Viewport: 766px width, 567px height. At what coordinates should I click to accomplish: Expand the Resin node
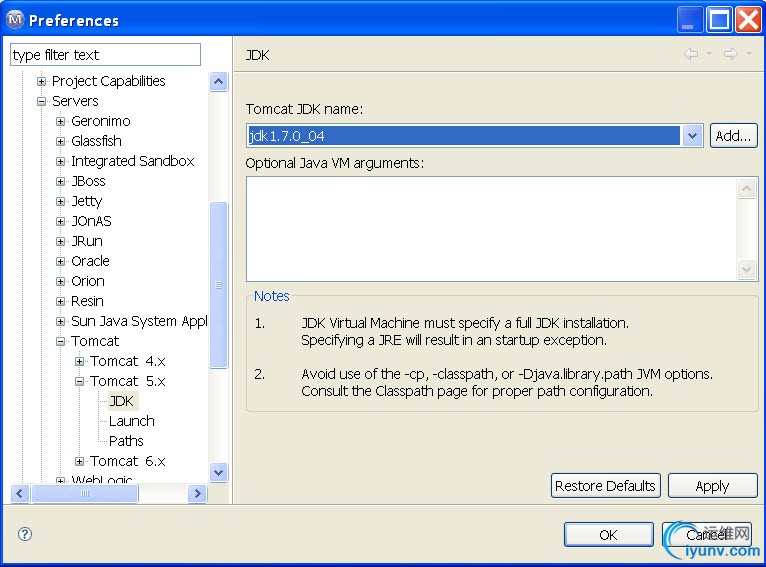coord(61,301)
